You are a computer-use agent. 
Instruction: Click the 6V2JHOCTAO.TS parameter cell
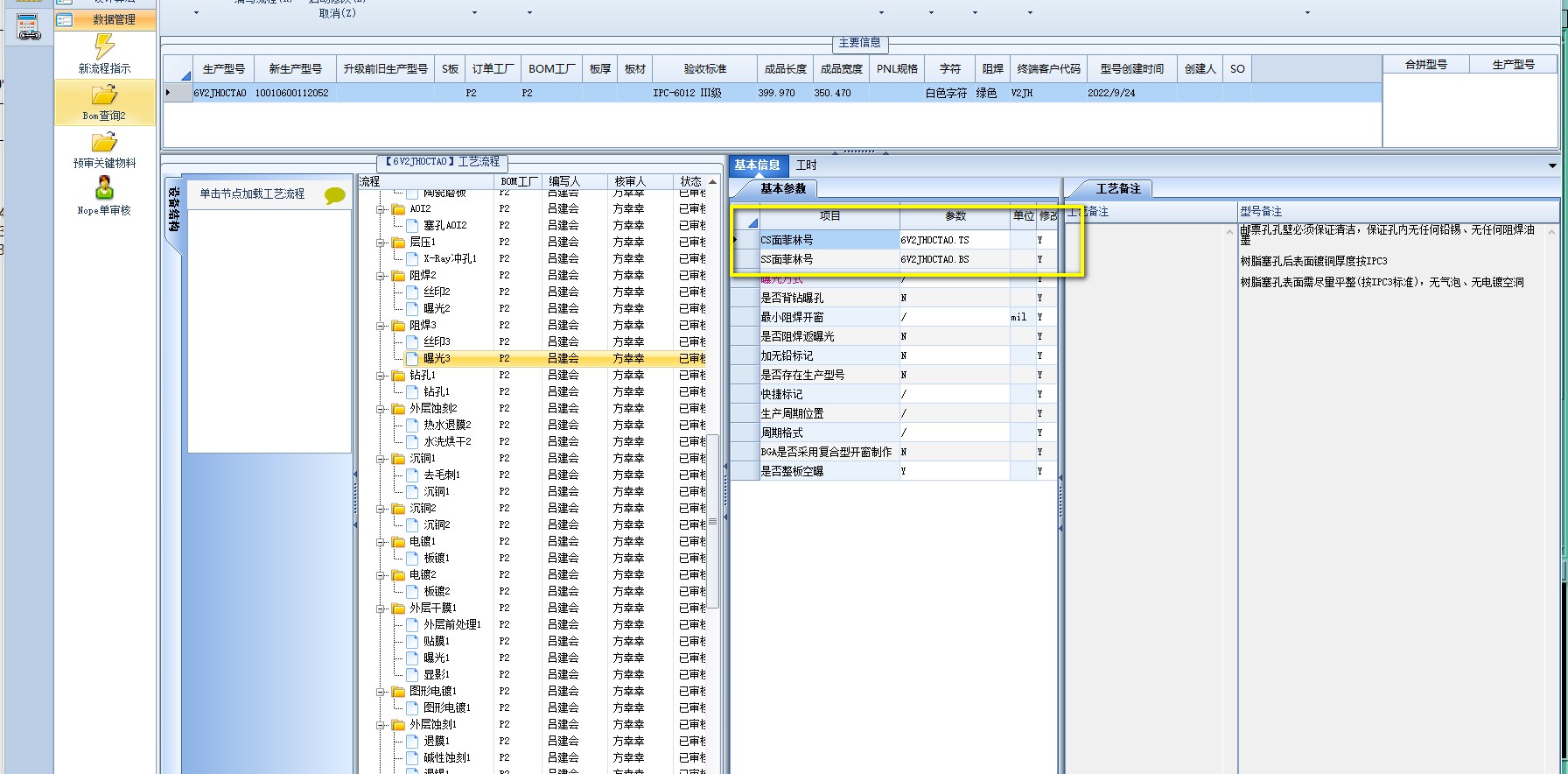tap(955, 240)
